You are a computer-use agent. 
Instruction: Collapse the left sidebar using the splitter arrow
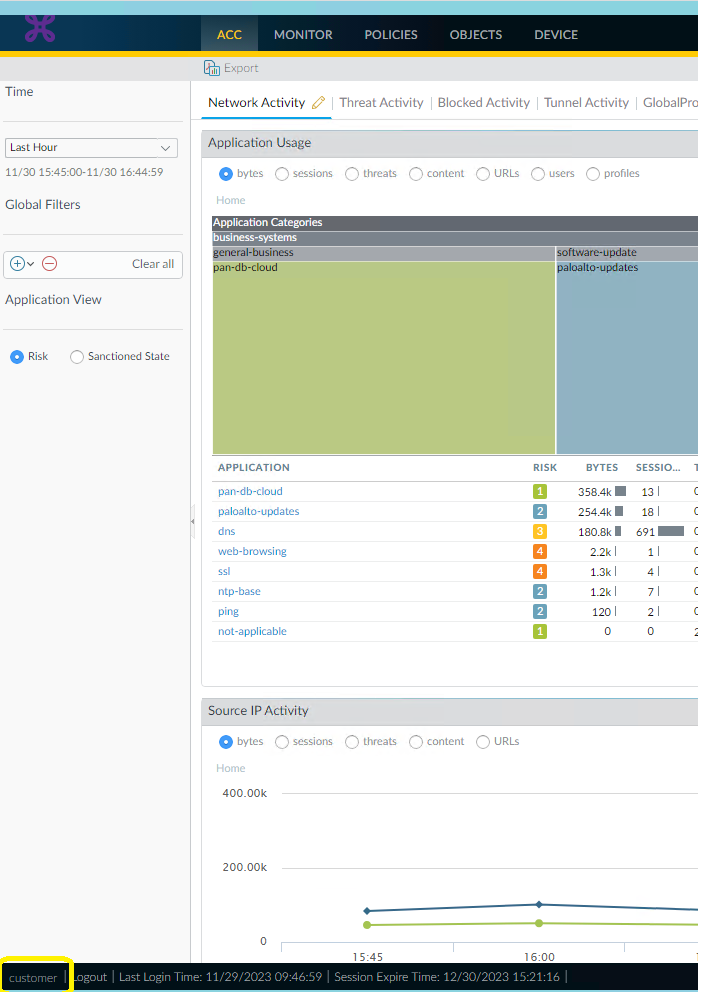(x=193, y=521)
